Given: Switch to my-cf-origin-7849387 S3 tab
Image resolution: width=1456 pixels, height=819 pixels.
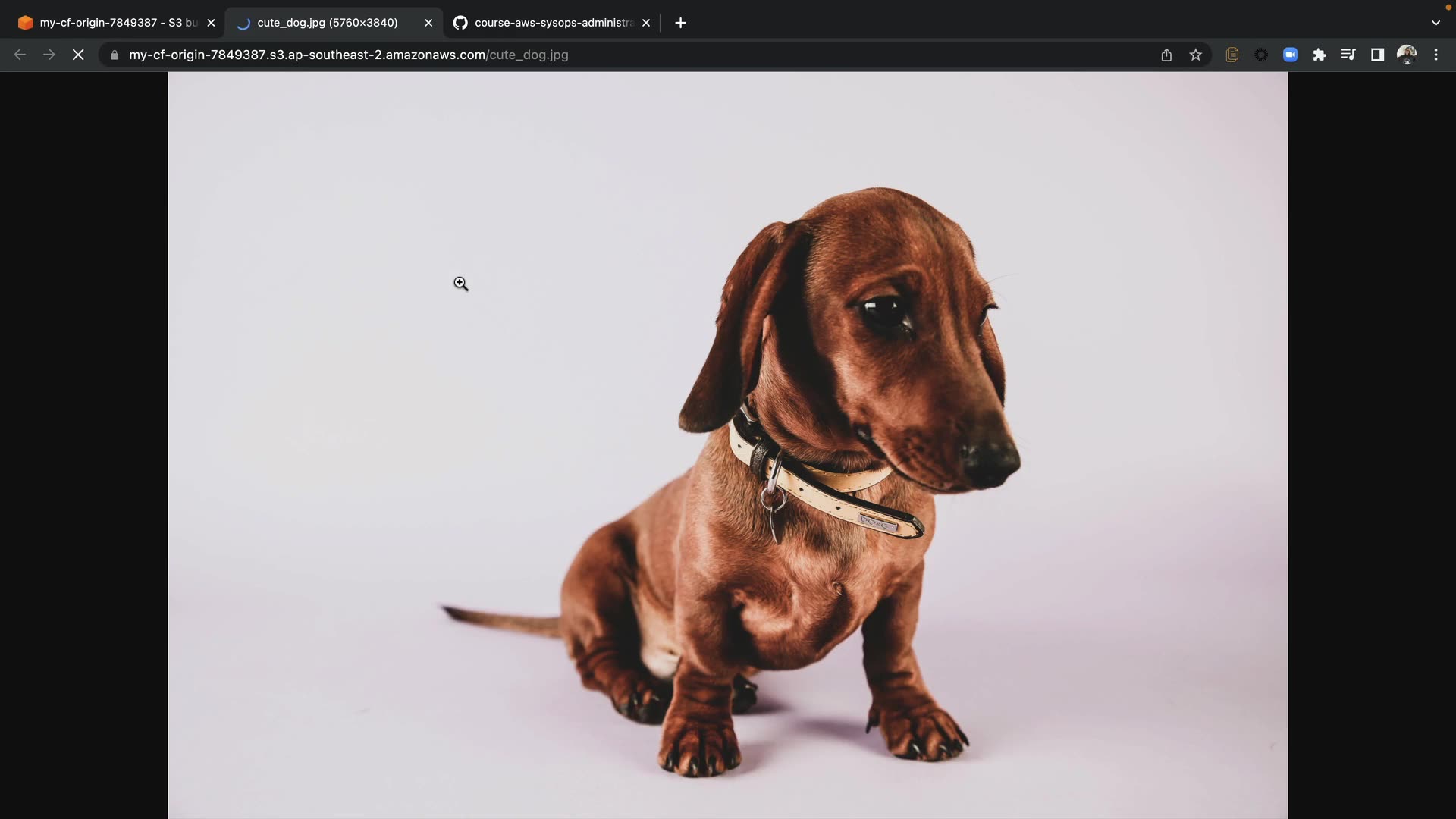Looking at the screenshot, I should click(x=114, y=23).
